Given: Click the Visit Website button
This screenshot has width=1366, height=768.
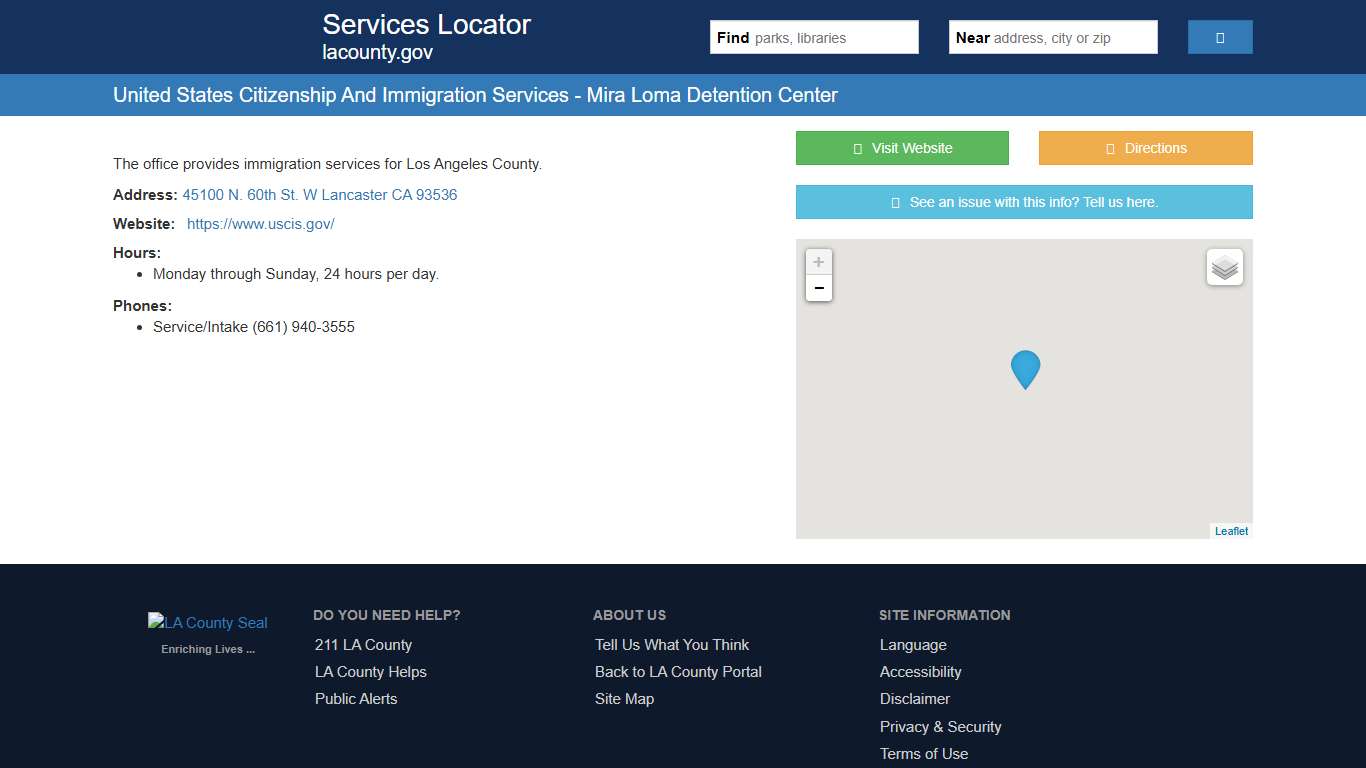Looking at the screenshot, I should 901,147.
